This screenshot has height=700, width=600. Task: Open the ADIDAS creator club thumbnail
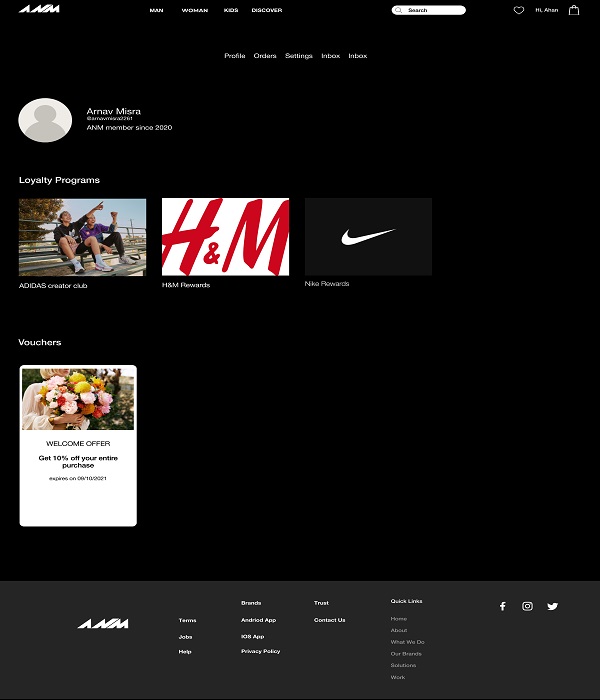coord(82,237)
